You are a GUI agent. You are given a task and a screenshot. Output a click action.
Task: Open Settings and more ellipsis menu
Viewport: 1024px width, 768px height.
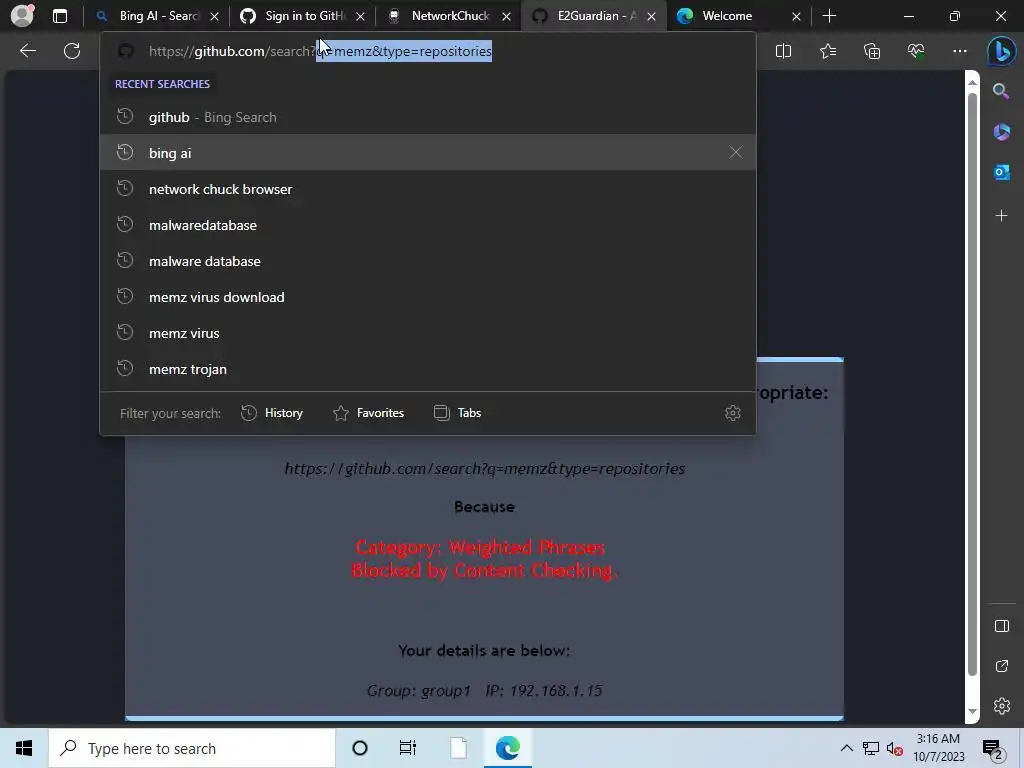[x=959, y=51]
